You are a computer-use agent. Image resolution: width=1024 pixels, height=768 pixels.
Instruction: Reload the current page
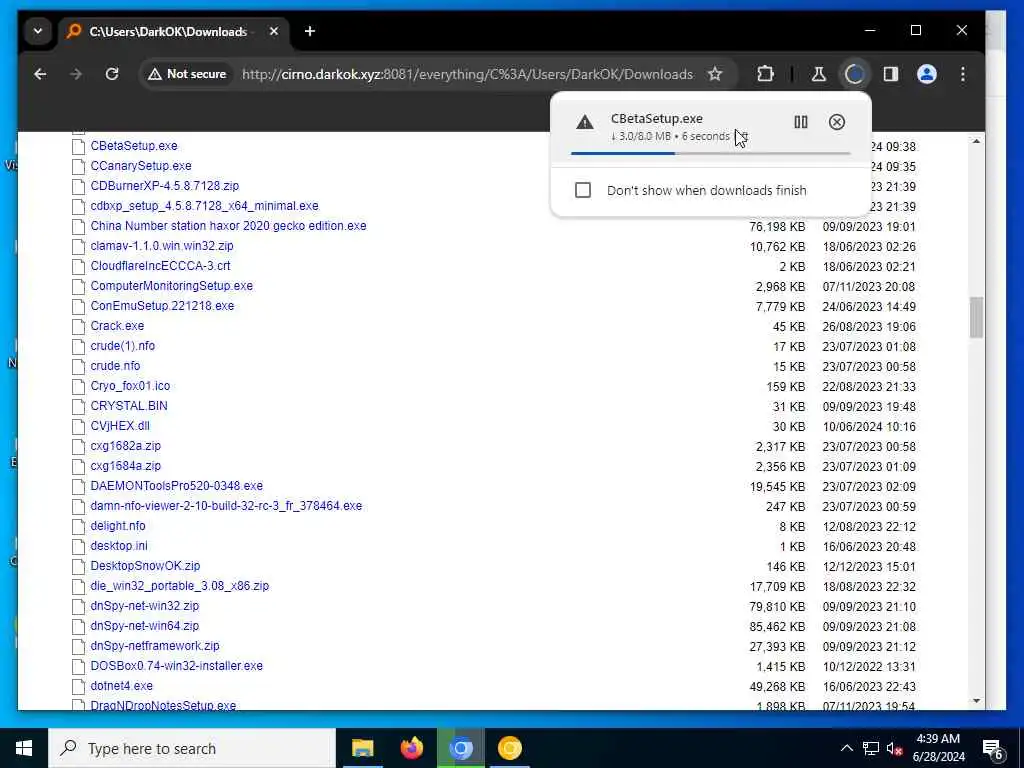112,74
